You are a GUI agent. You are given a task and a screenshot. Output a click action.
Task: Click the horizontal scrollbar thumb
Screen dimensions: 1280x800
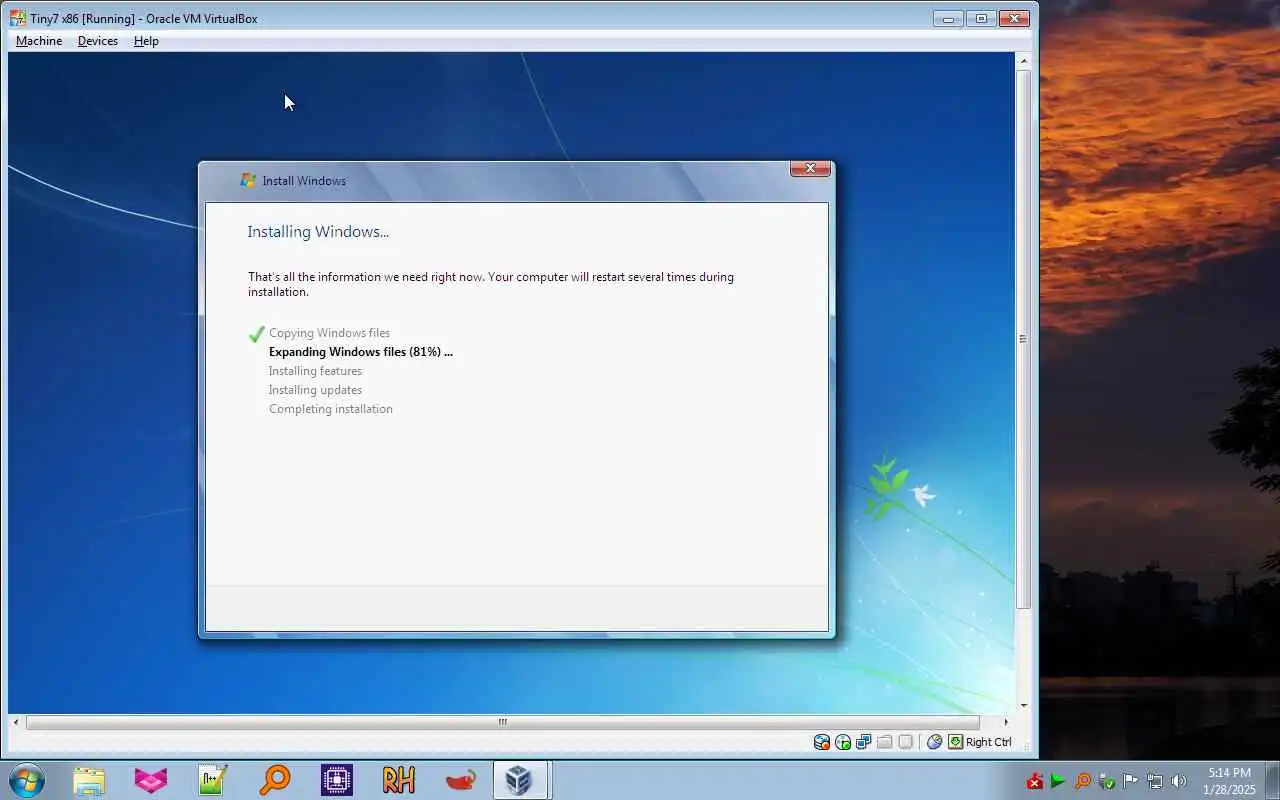click(x=502, y=722)
